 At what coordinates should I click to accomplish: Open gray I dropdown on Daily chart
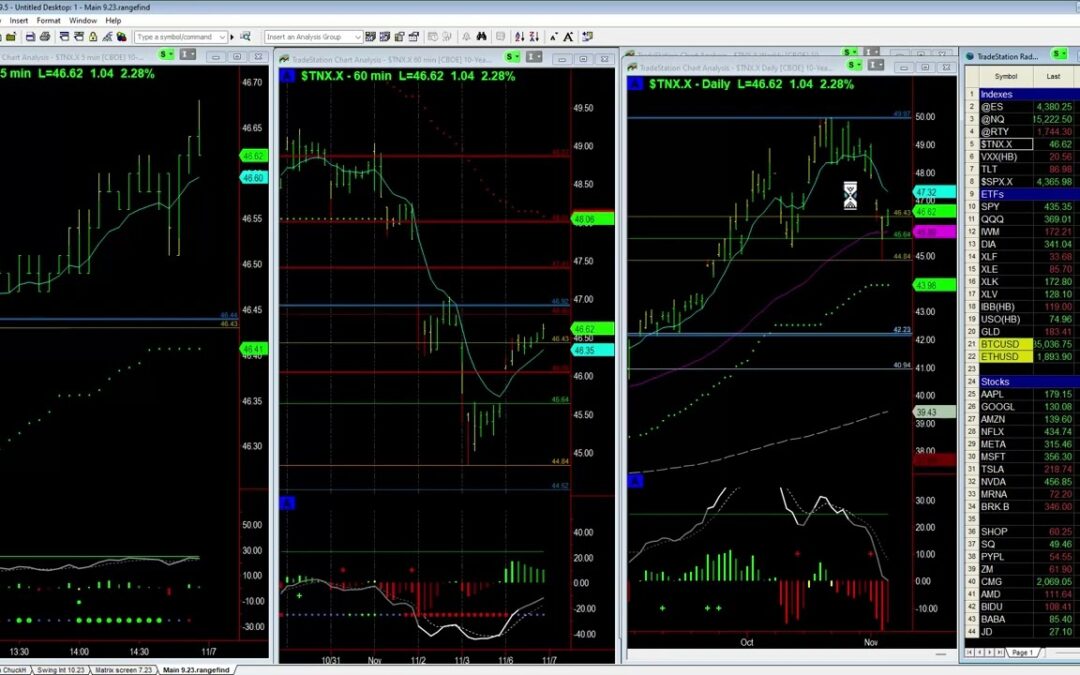pos(875,65)
